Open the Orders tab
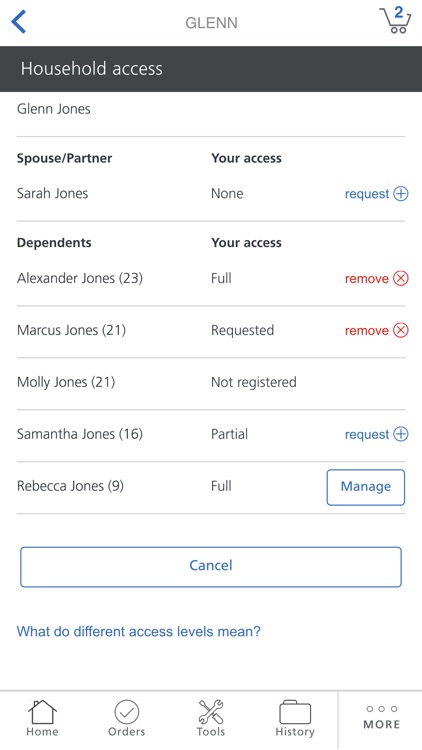422x750 pixels. pyautogui.click(x=126, y=718)
